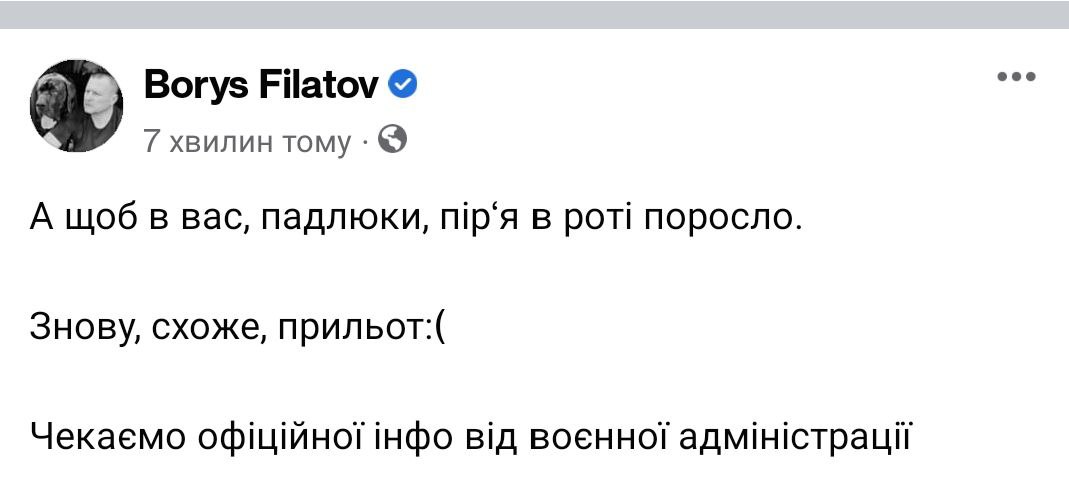Open the Borys Filatov profile name link
The height and width of the screenshot is (485, 1069).
pyautogui.click(x=261, y=87)
